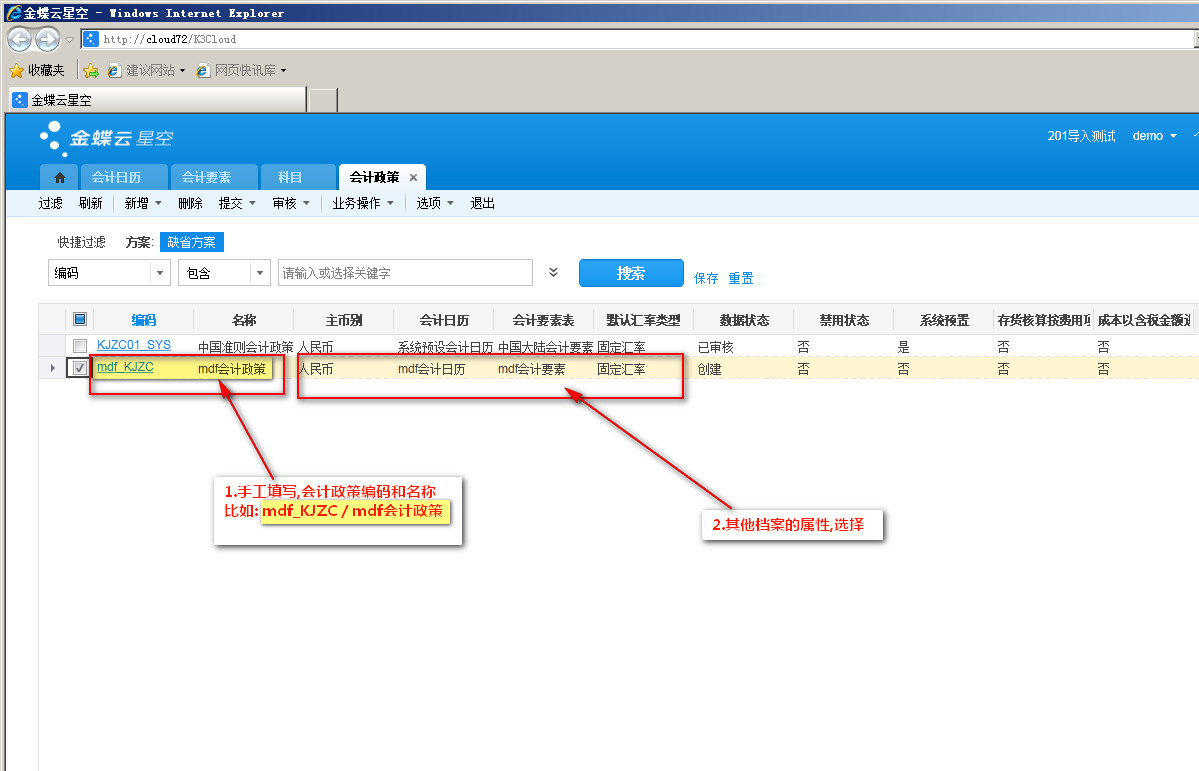Click the 保存 link
Viewport: 1199px width, 771px height.
[x=706, y=278]
